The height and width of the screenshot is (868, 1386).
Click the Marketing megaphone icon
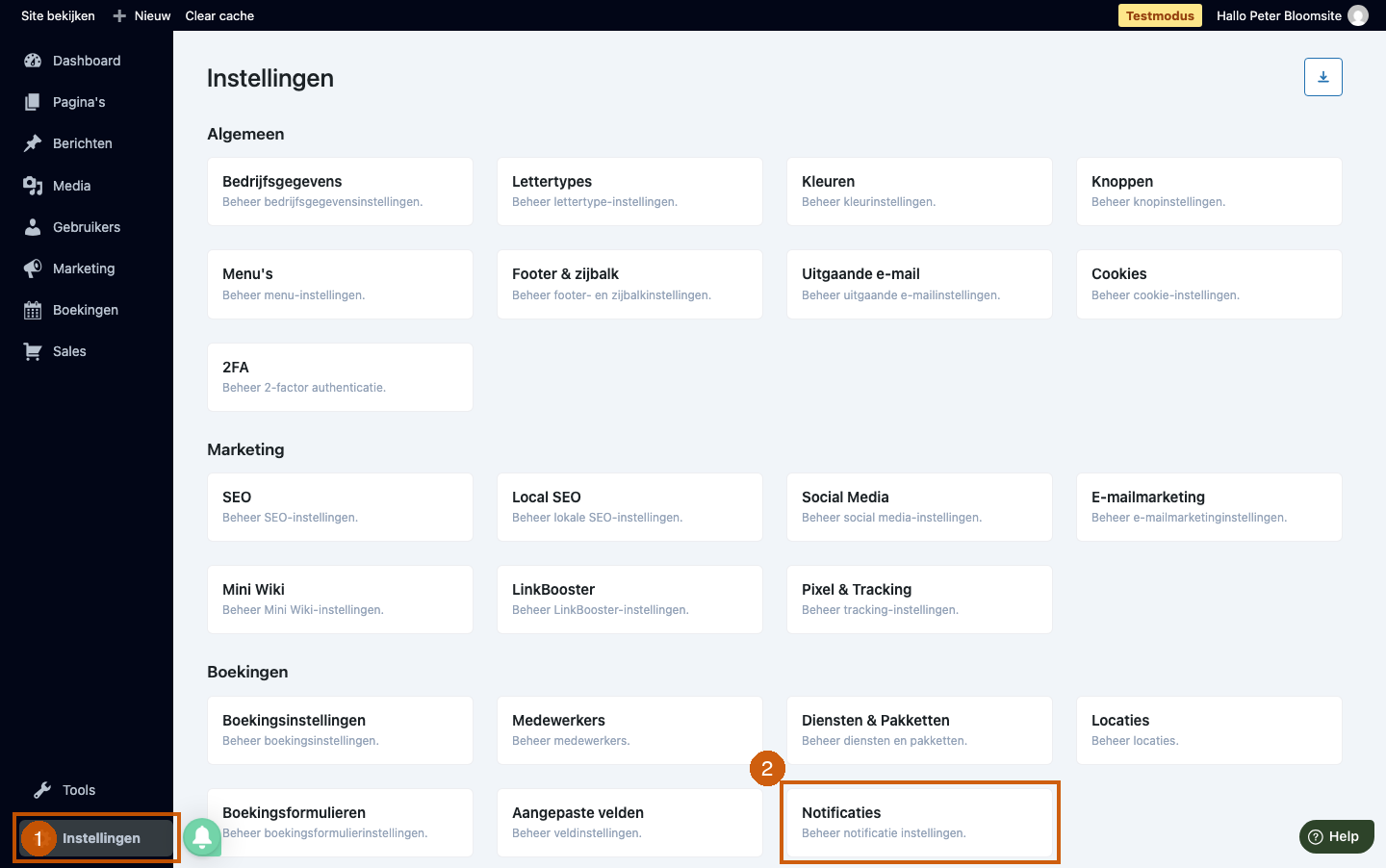click(x=33, y=268)
